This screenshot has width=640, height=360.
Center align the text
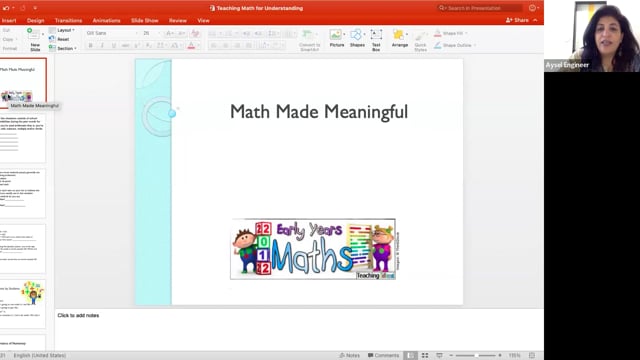225,45
